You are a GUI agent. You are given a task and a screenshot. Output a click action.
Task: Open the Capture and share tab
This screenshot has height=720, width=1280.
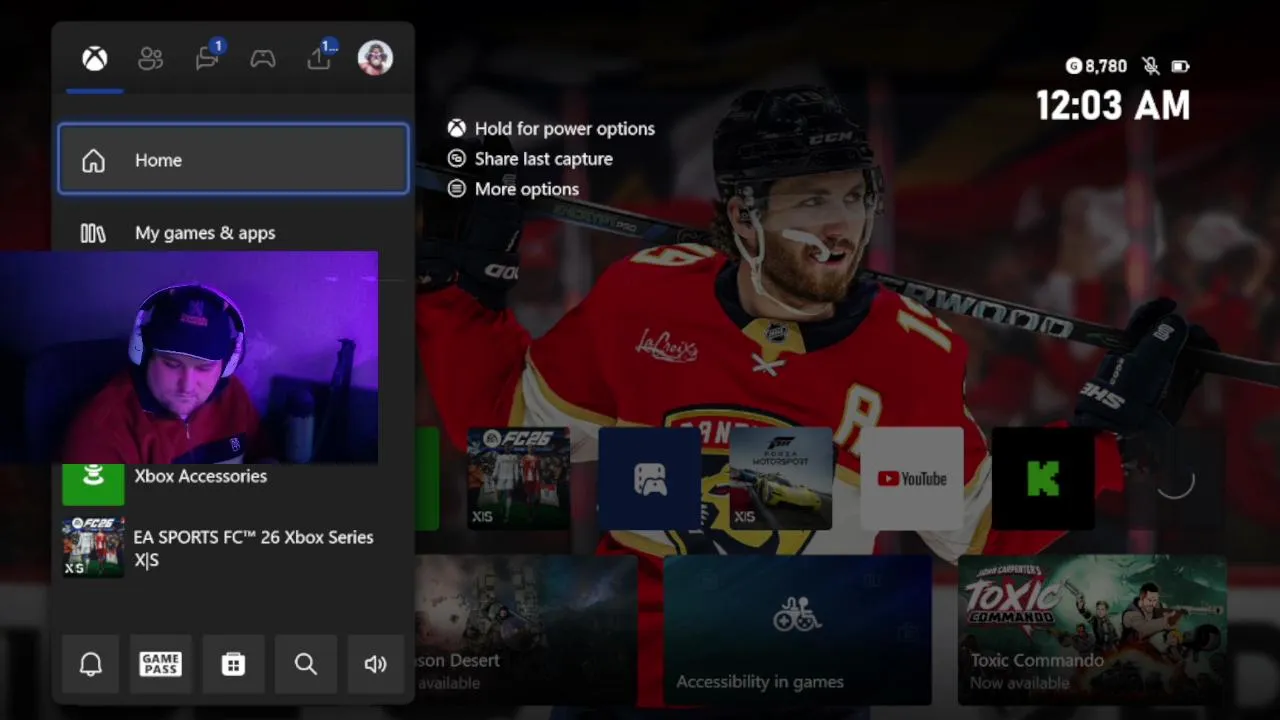click(320, 58)
